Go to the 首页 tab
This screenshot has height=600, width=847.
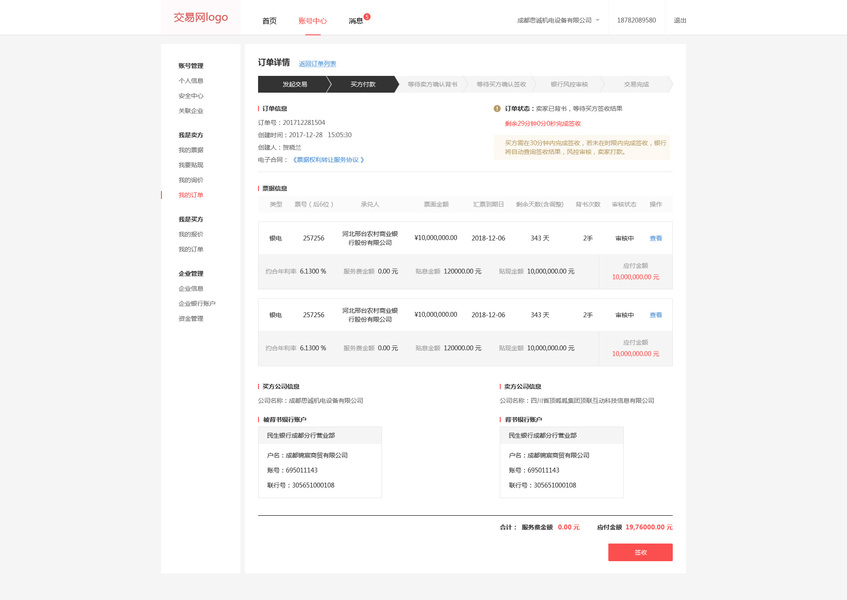tap(269, 21)
